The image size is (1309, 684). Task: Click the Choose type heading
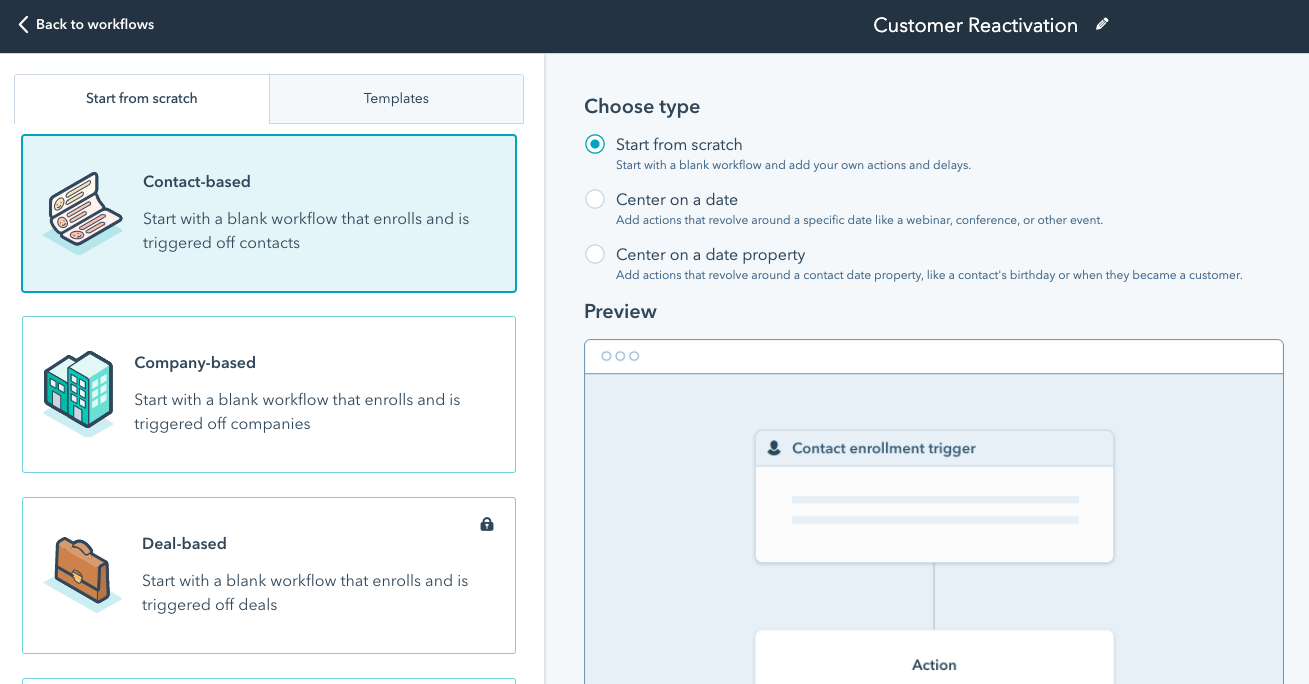coord(642,107)
